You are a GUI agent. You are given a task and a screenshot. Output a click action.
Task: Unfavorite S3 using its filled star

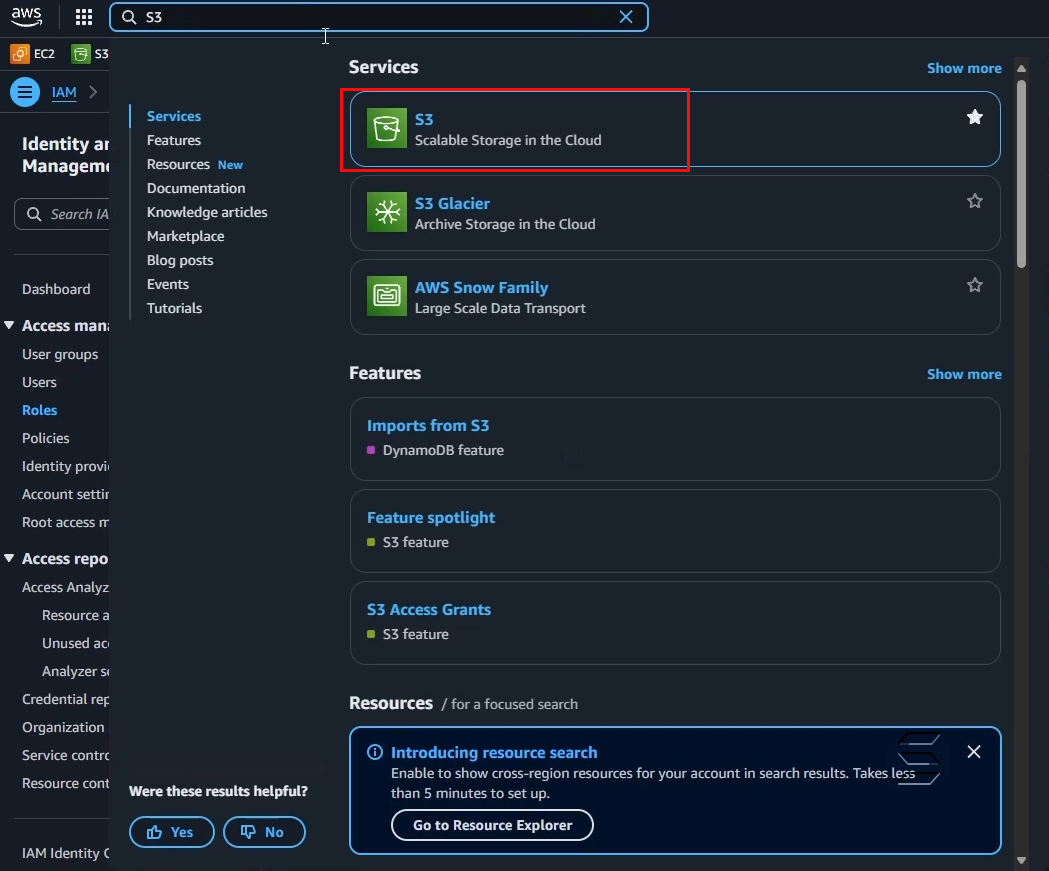point(975,117)
